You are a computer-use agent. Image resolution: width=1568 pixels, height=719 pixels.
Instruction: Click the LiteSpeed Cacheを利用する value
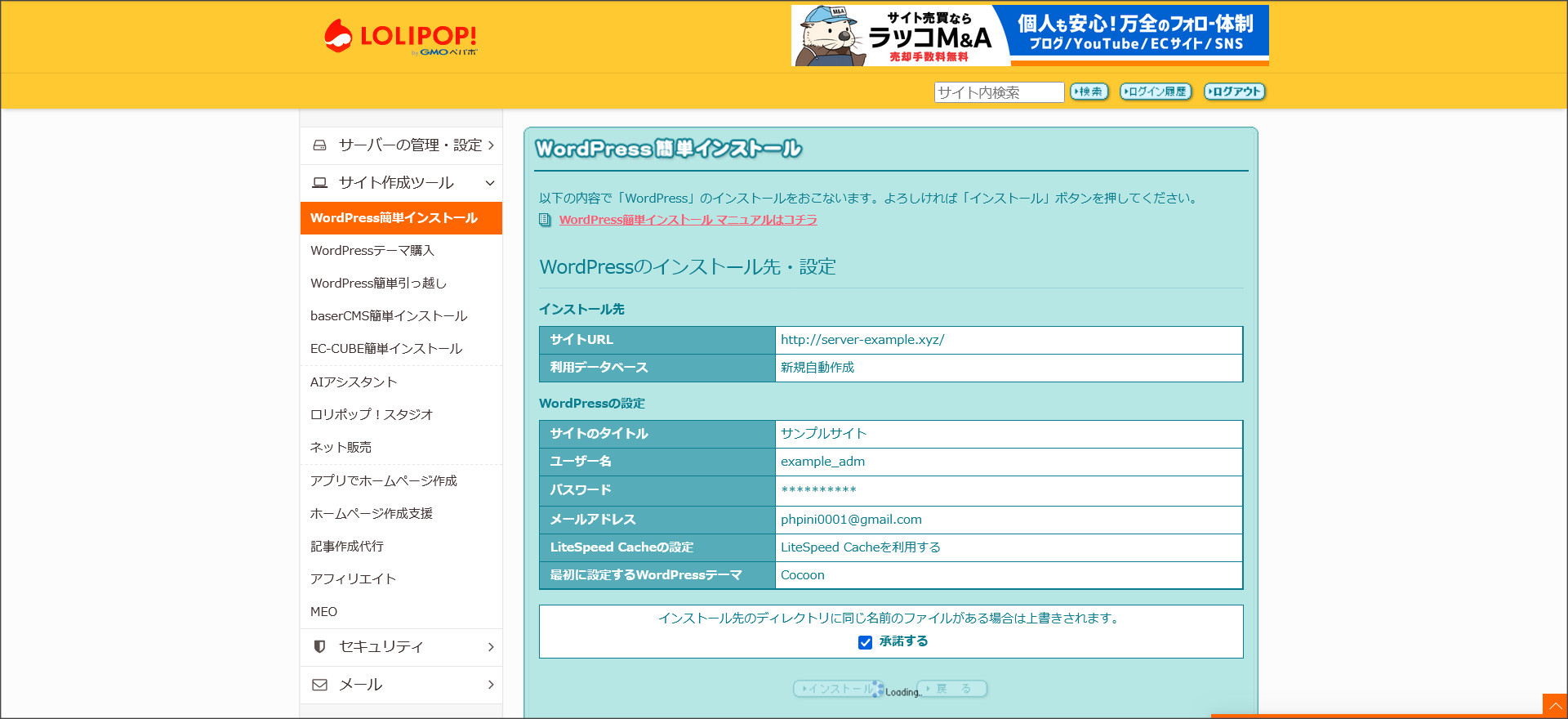pos(861,547)
